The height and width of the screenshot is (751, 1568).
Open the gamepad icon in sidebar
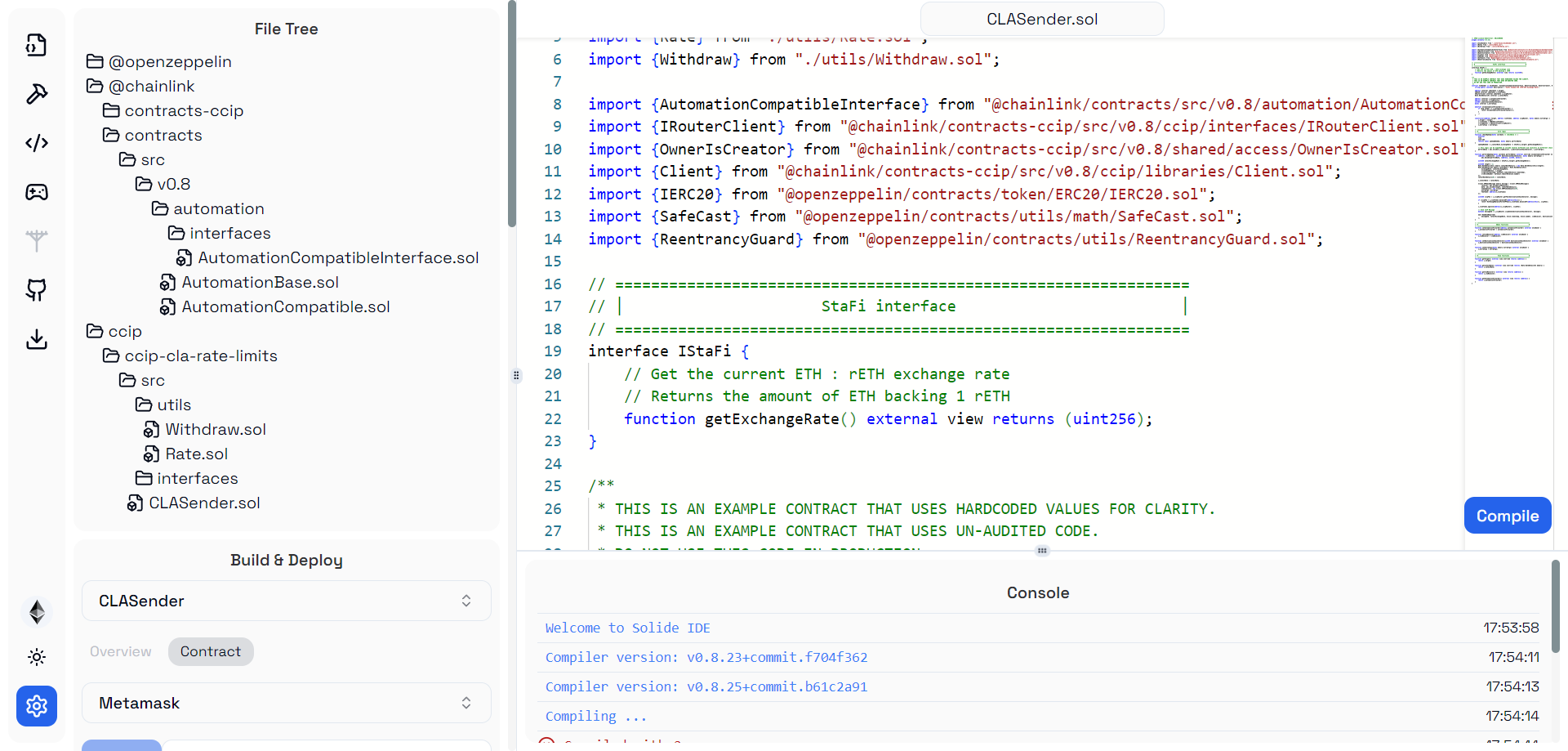coord(37,192)
